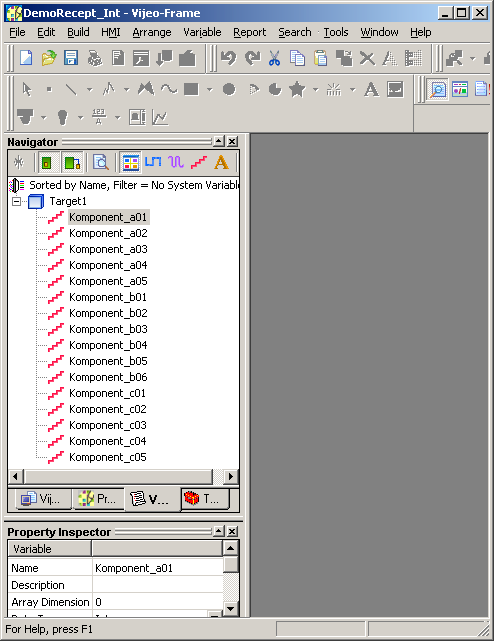The width and height of the screenshot is (494, 641).
Task: Select the filled circle drawing tool
Action: click(x=229, y=89)
